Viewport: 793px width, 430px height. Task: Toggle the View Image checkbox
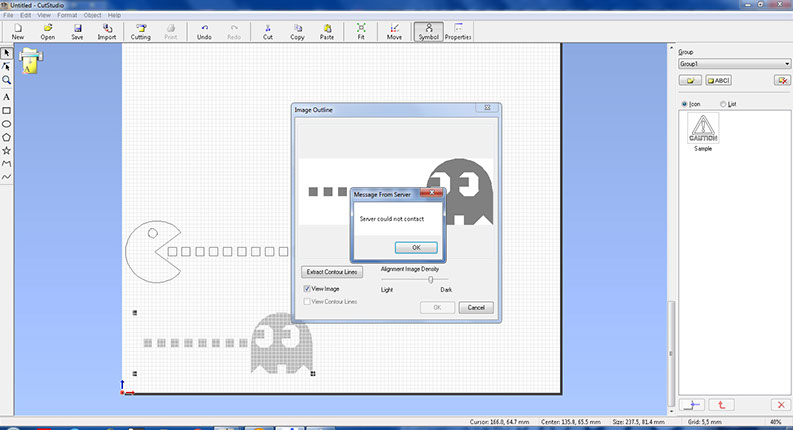[307, 289]
